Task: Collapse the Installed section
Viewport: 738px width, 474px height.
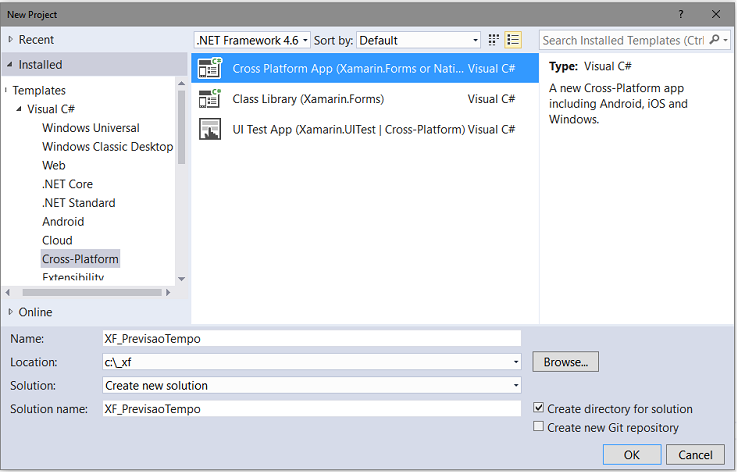Action: pyautogui.click(x=10, y=64)
